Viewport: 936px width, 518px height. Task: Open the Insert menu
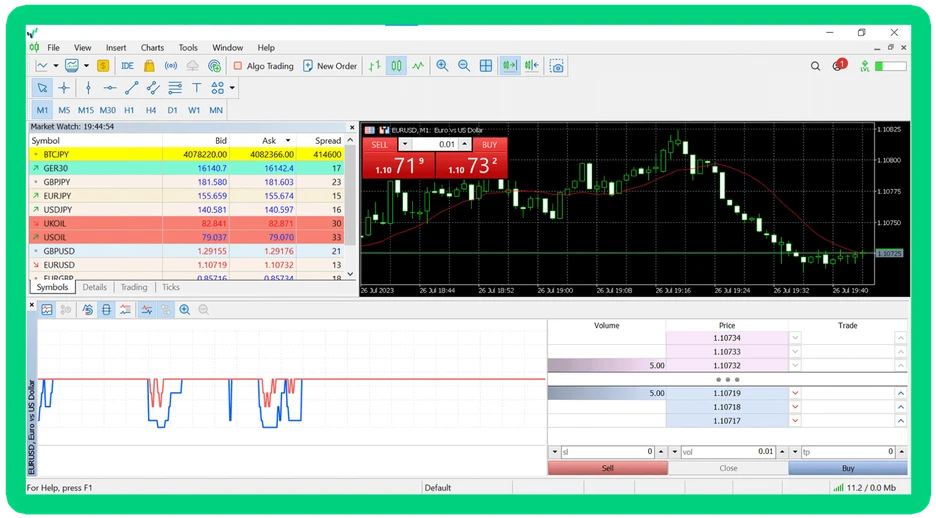(116, 48)
